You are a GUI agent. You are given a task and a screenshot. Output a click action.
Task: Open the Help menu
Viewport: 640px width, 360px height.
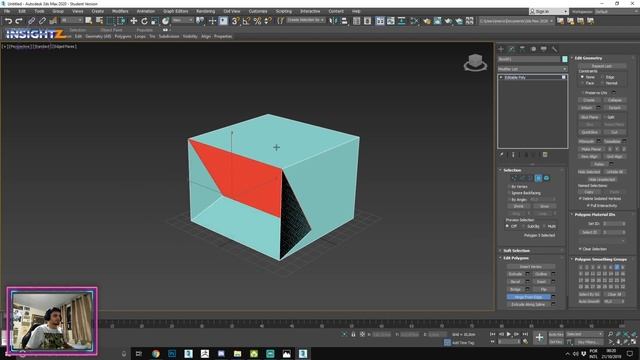[x=356, y=11]
